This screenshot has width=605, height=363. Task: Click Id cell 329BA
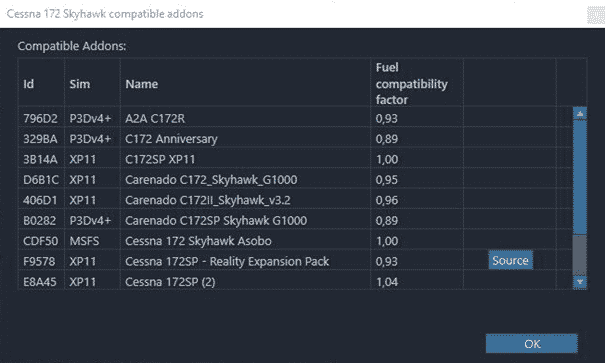(40, 139)
